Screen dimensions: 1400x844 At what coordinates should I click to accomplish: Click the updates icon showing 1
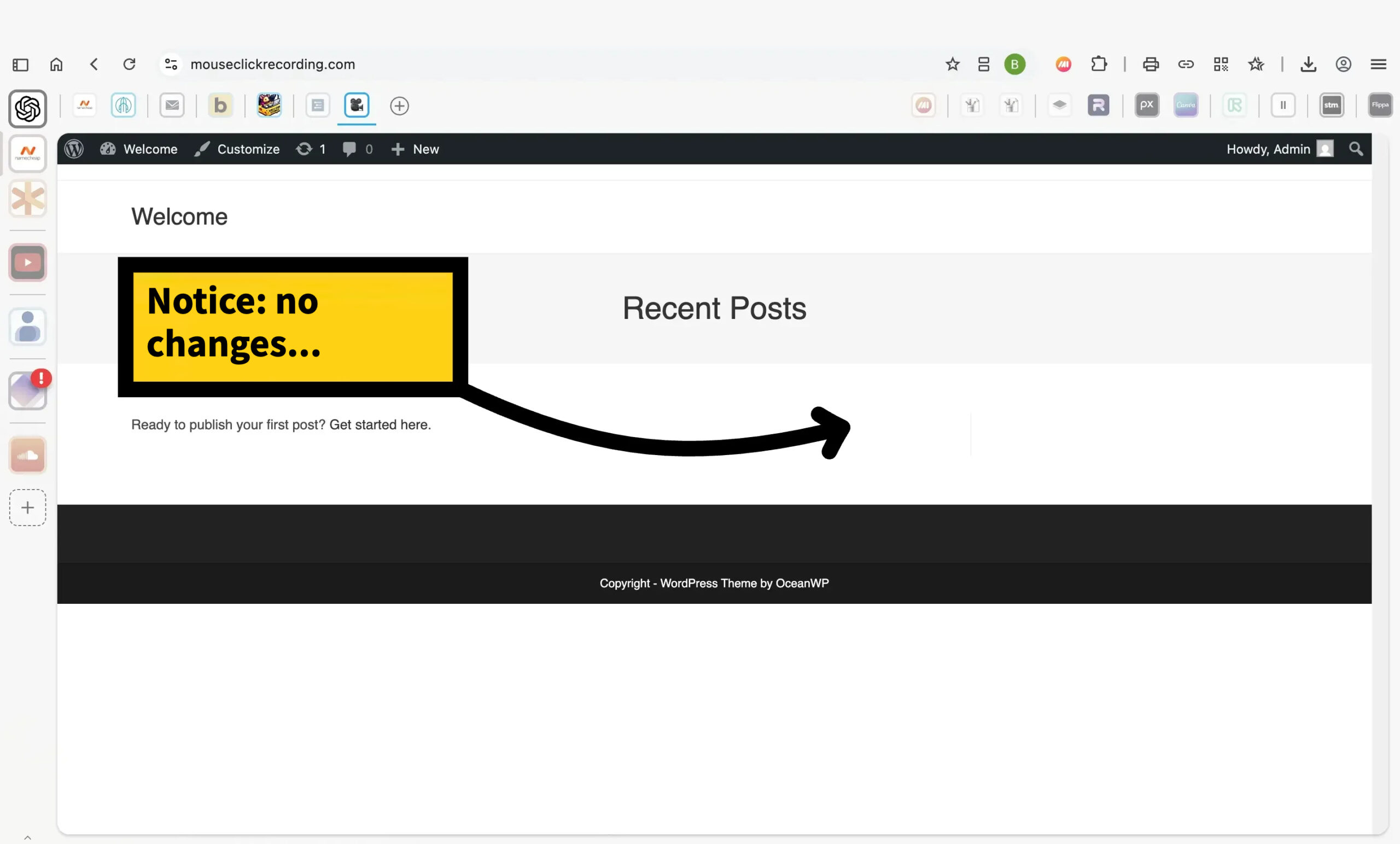(310, 149)
